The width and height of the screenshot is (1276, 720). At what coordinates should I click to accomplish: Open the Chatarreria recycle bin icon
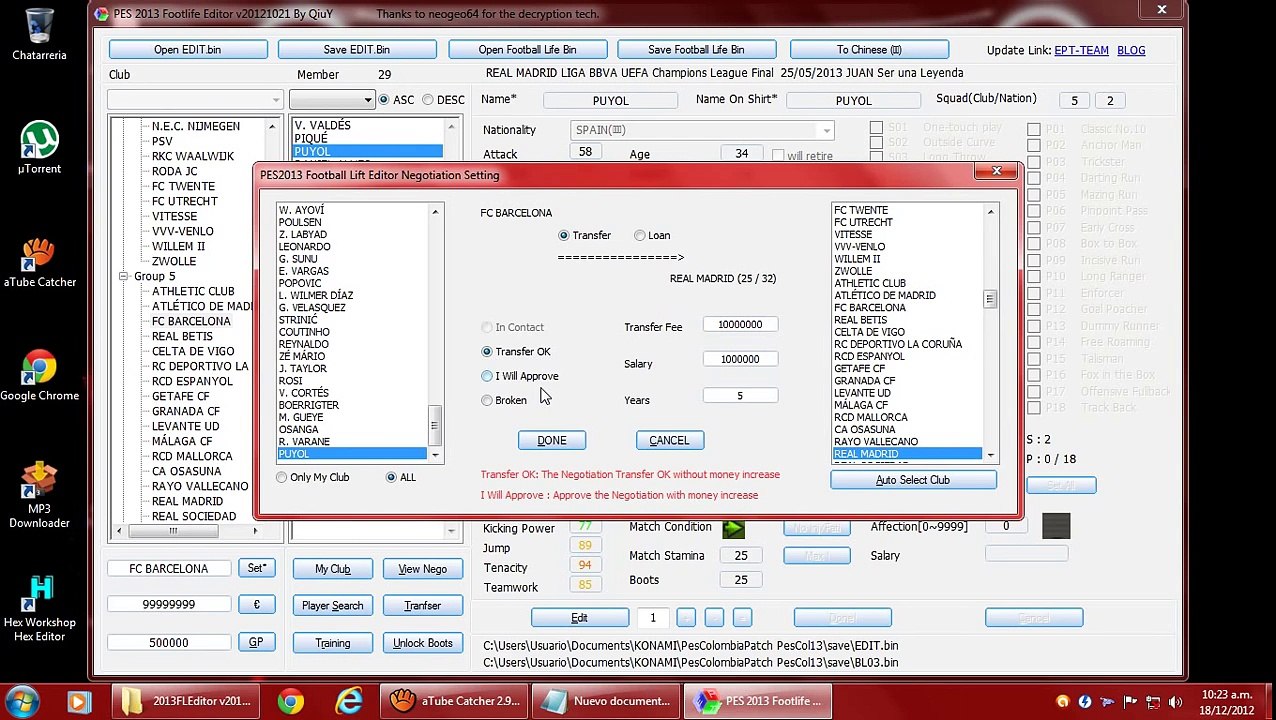pyautogui.click(x=39, y=34)
